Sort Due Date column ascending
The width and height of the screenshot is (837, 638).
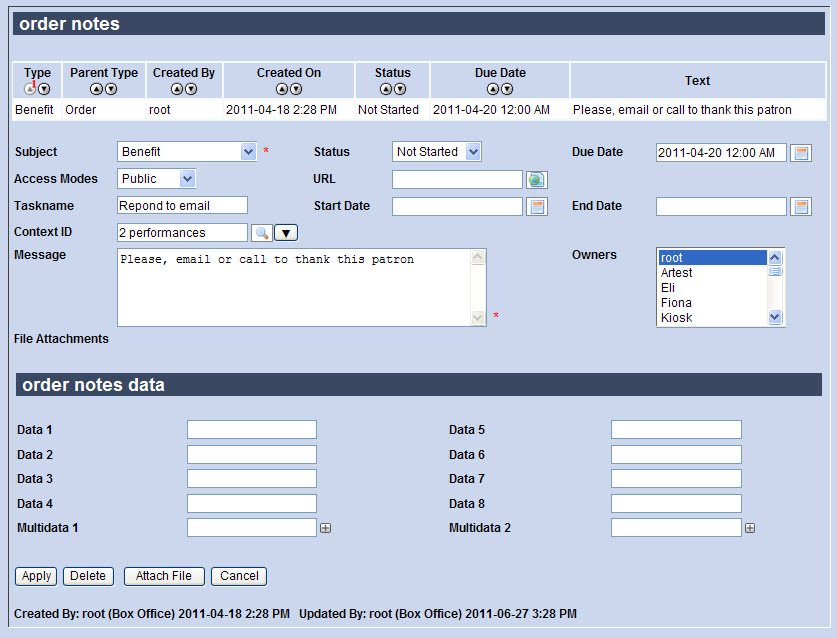click(x=493, y=89)
